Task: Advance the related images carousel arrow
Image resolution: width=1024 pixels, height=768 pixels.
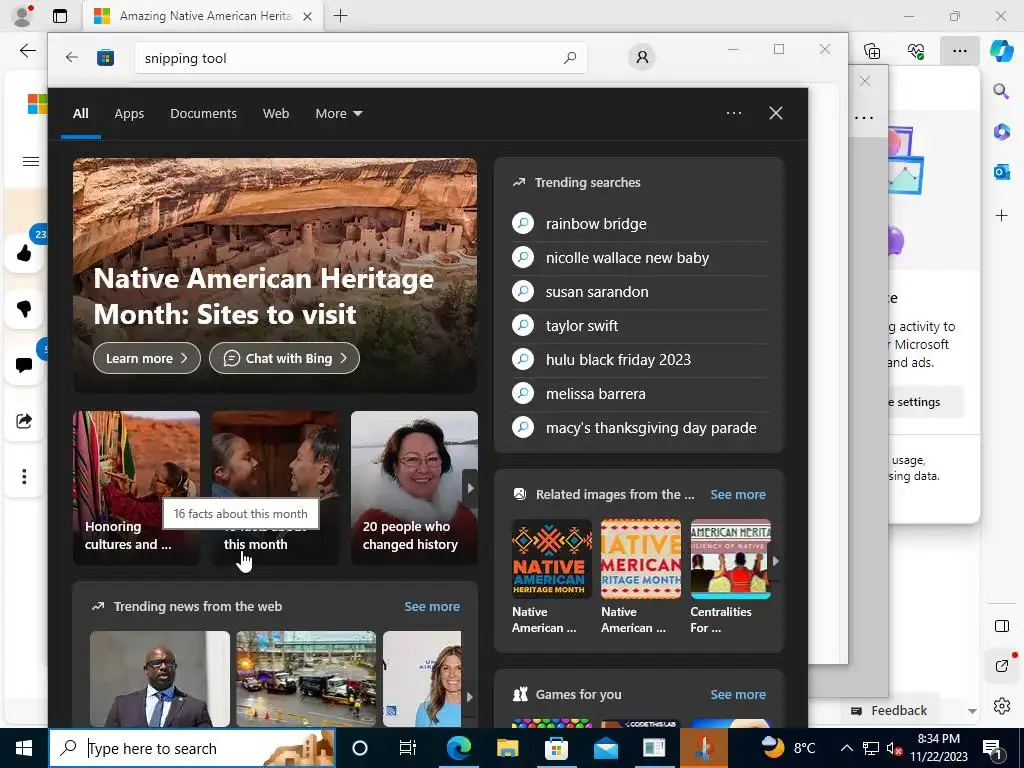Action: 776,560
